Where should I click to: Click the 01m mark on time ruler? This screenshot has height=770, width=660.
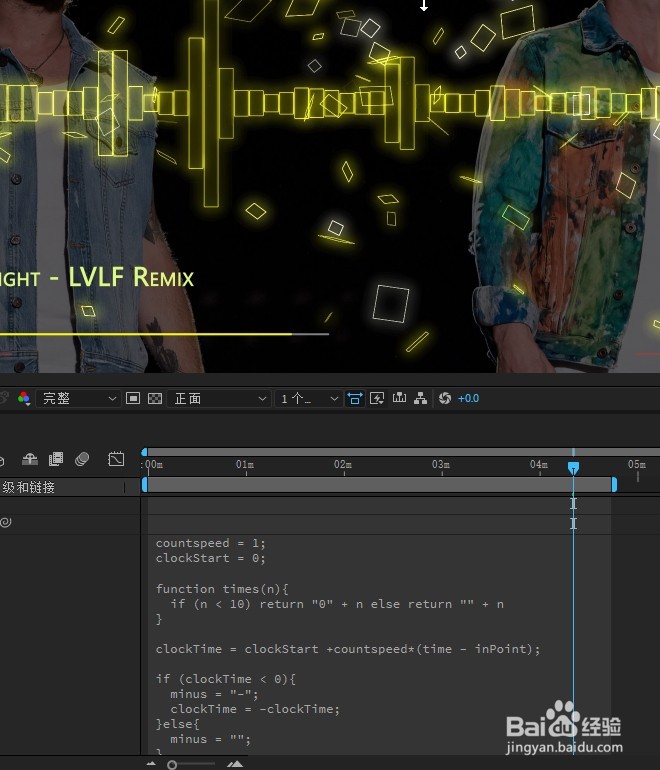(245, 465)
